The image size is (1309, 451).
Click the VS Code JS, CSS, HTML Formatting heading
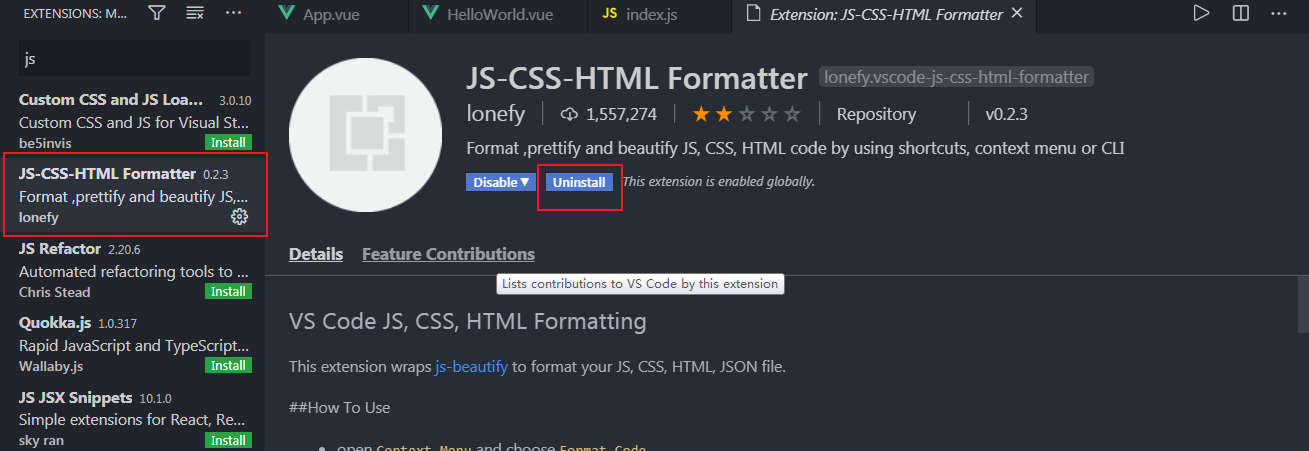[467, 321]
